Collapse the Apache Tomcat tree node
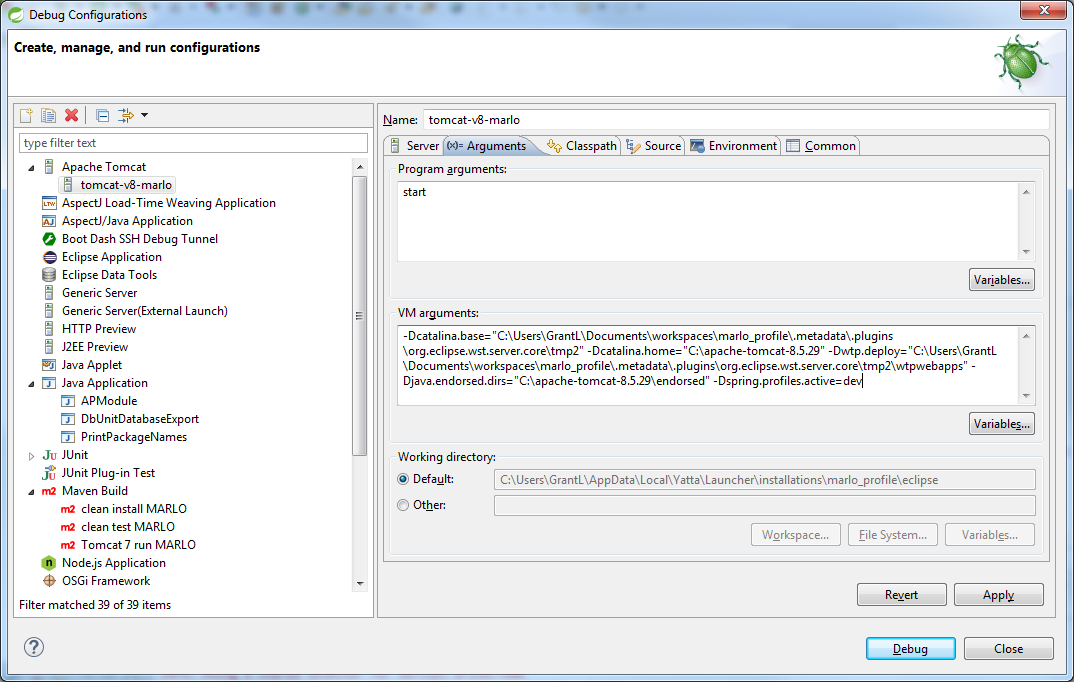This screenshot has height=682, width=1074. pyautogui.click(x=32, y=167)
